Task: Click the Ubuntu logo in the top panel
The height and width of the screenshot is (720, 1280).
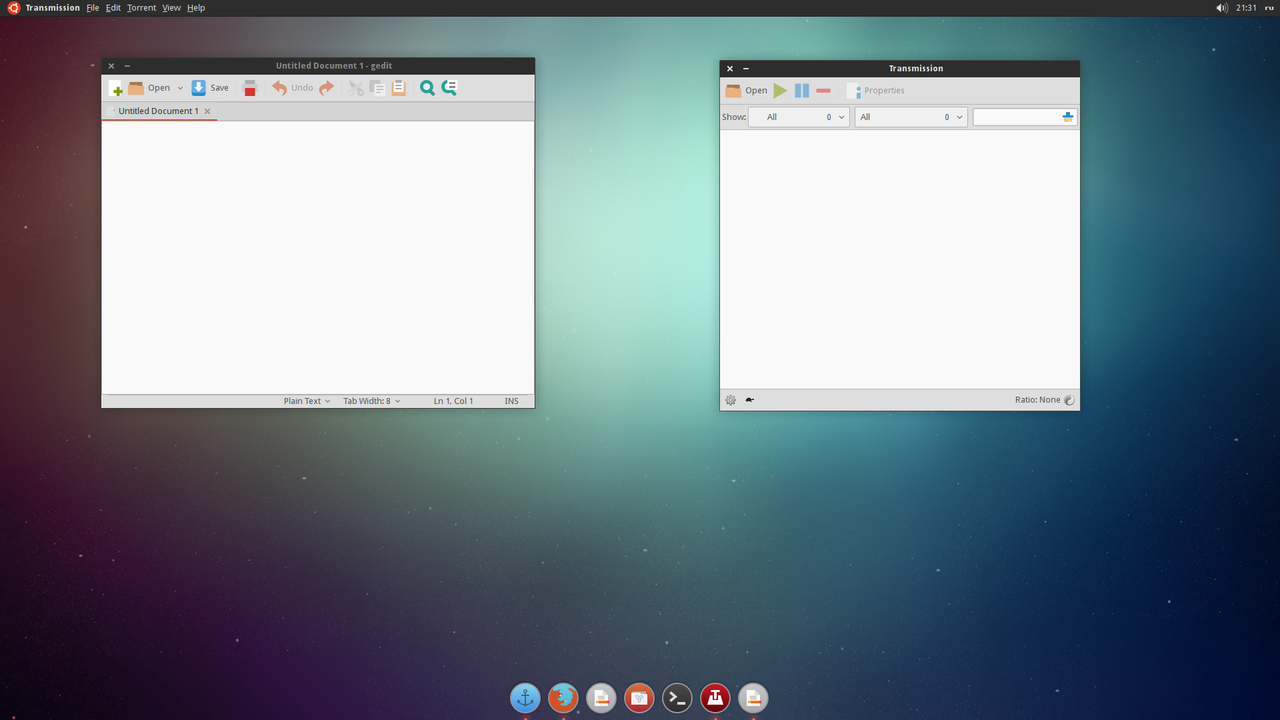Action: pyautogui.click(x=13, y=8)
